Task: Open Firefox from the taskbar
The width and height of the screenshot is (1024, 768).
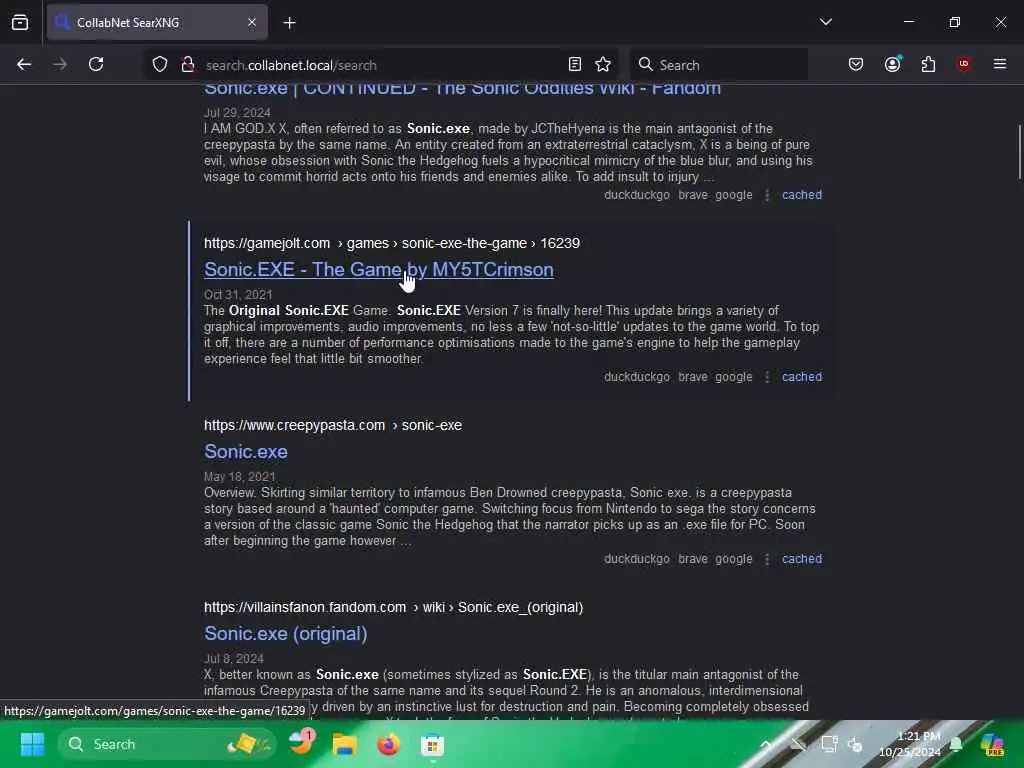Action: coord(389,744)
